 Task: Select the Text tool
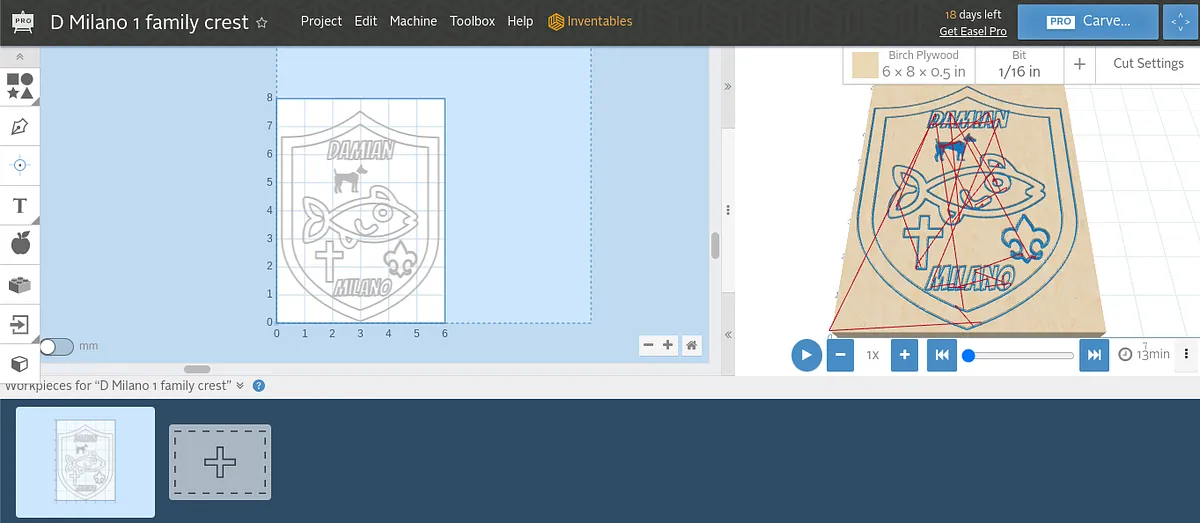coord(19,205)
